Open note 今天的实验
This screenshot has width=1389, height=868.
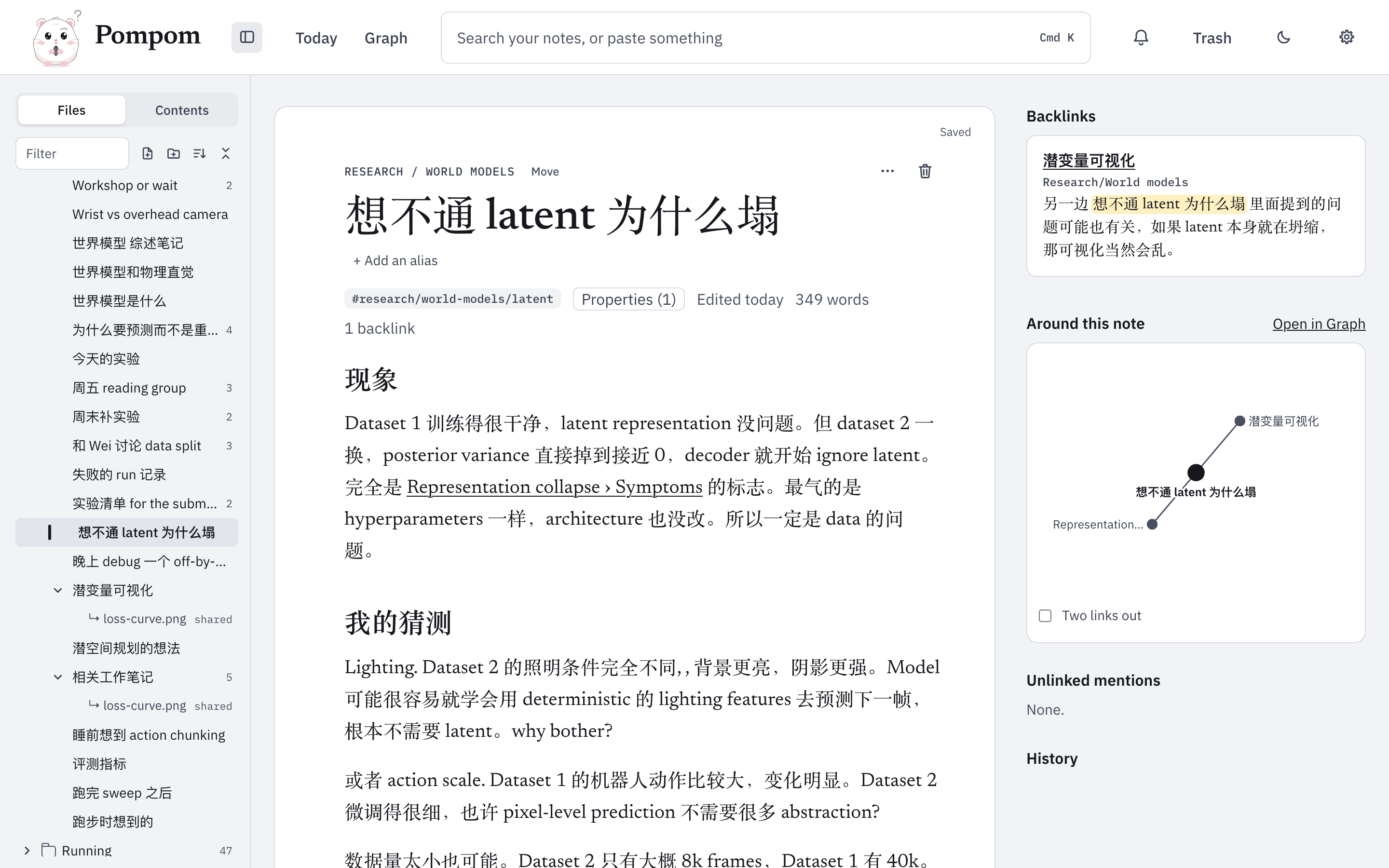pyautogui.click(x=127, y=359)
